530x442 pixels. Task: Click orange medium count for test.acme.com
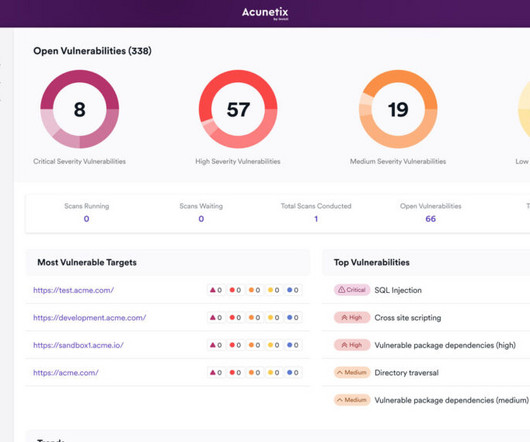(x=255, y=290)
